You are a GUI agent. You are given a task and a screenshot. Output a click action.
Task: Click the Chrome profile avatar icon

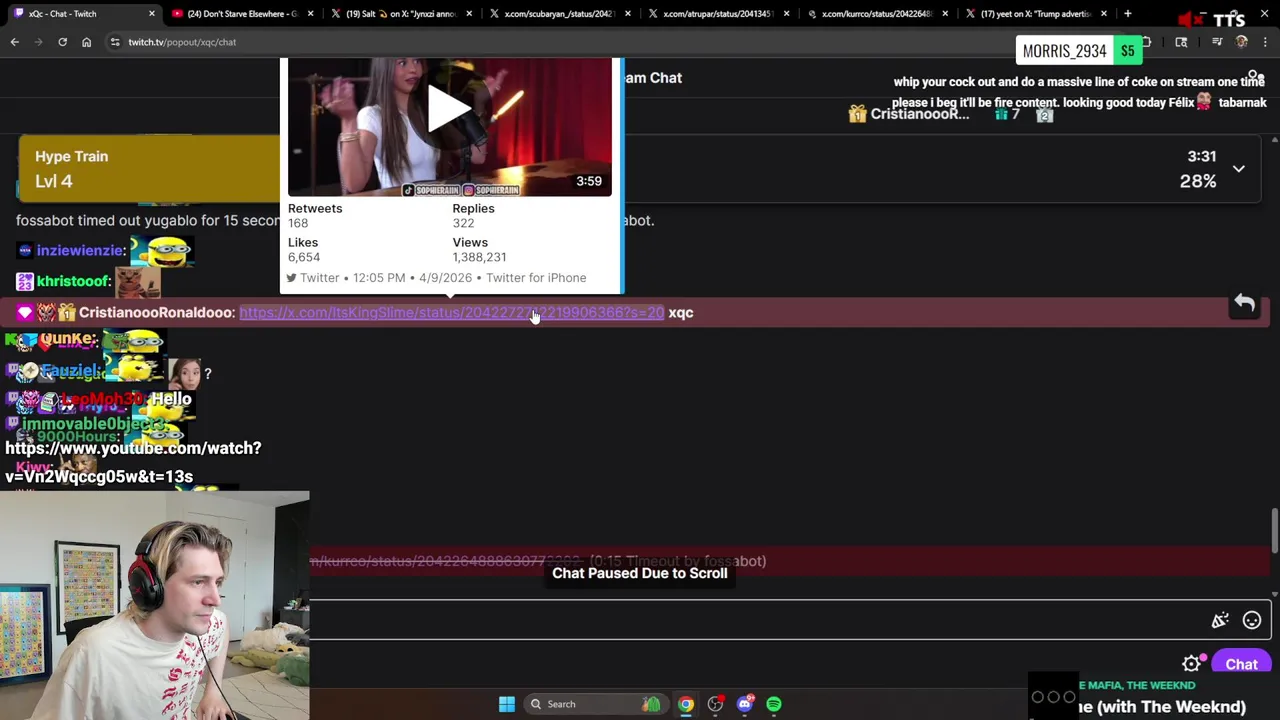click(1241, 42)
